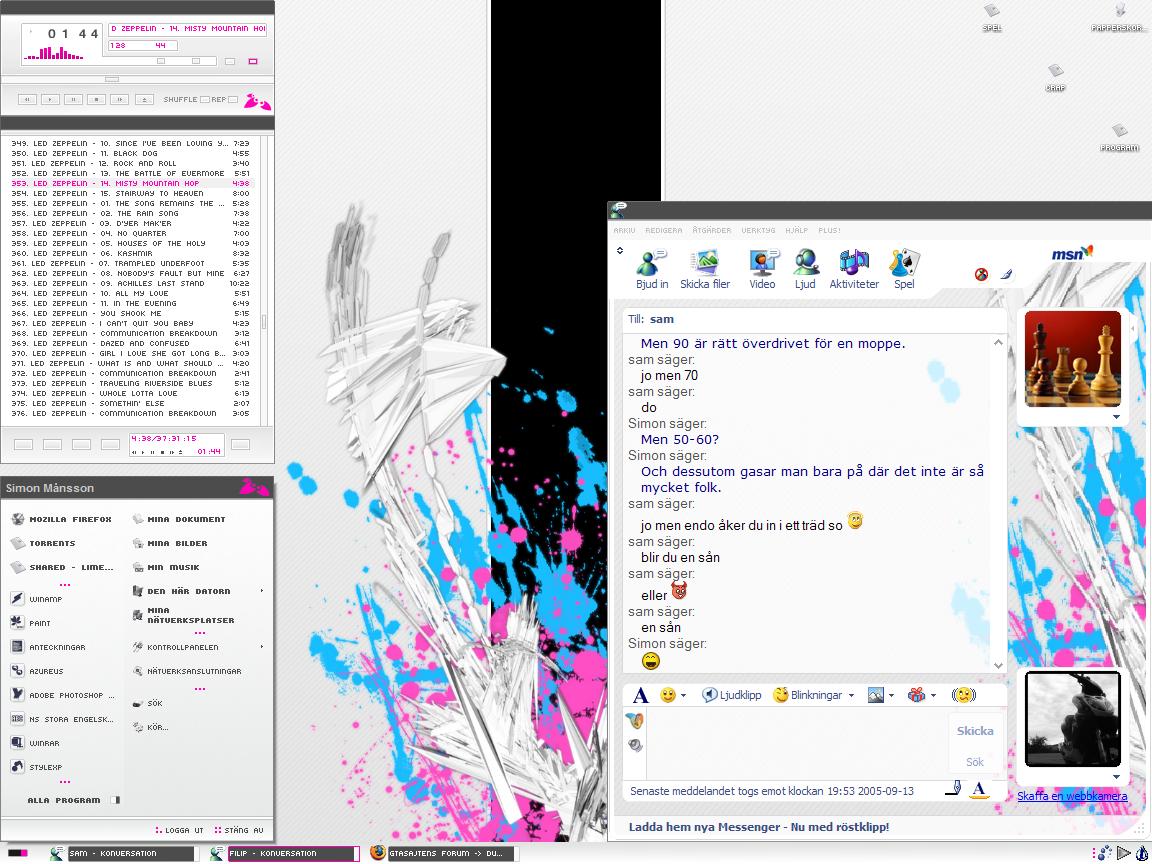Open Spel games icon in MSN toolbar
The height and width of the screenshot is (864, 1152).
[x=904, y=269]
